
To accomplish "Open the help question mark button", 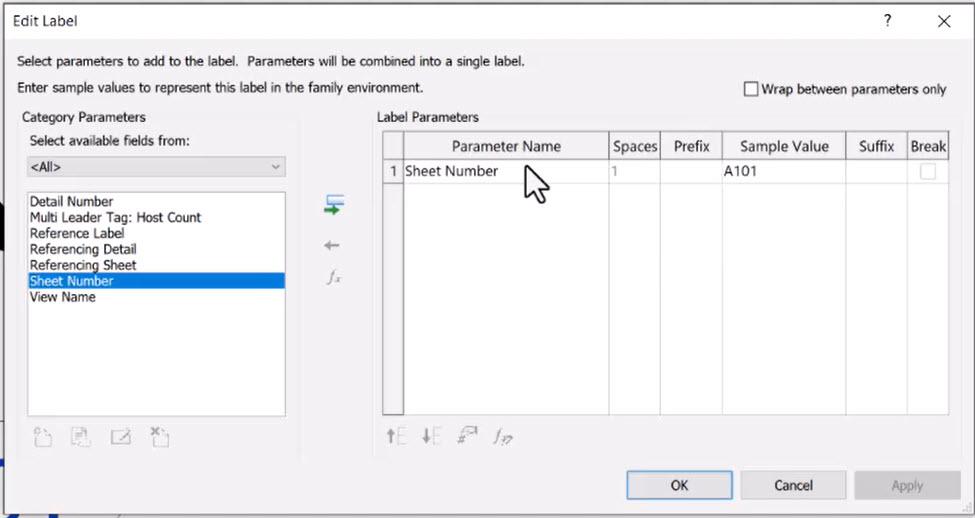I will point(887,21).
